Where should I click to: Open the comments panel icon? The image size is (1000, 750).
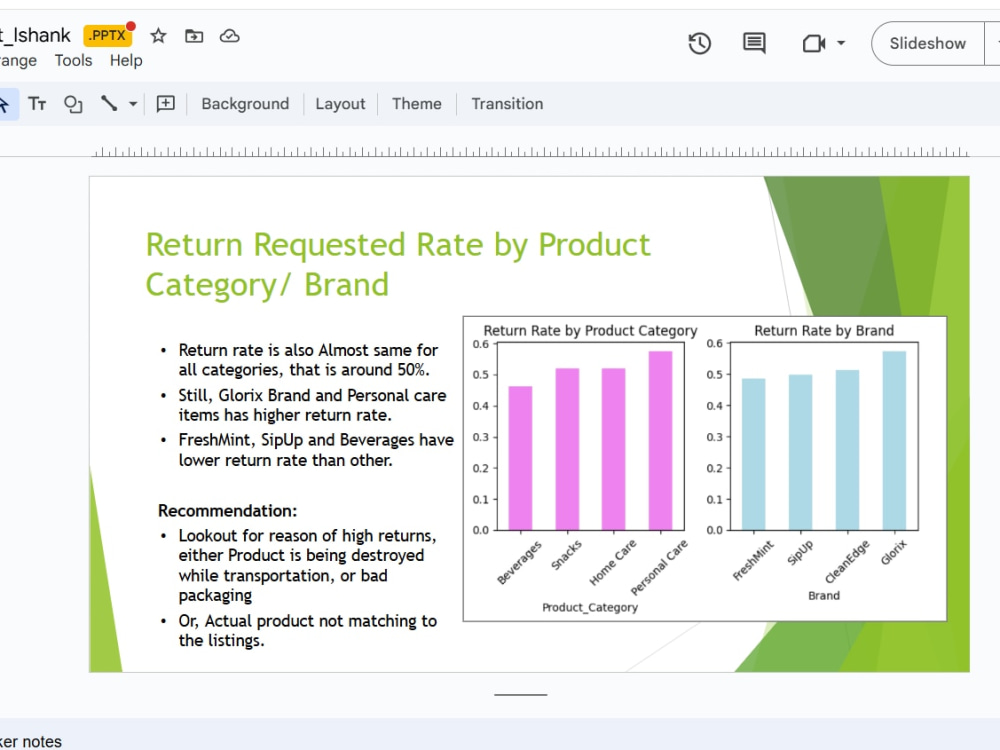point(754,43)
